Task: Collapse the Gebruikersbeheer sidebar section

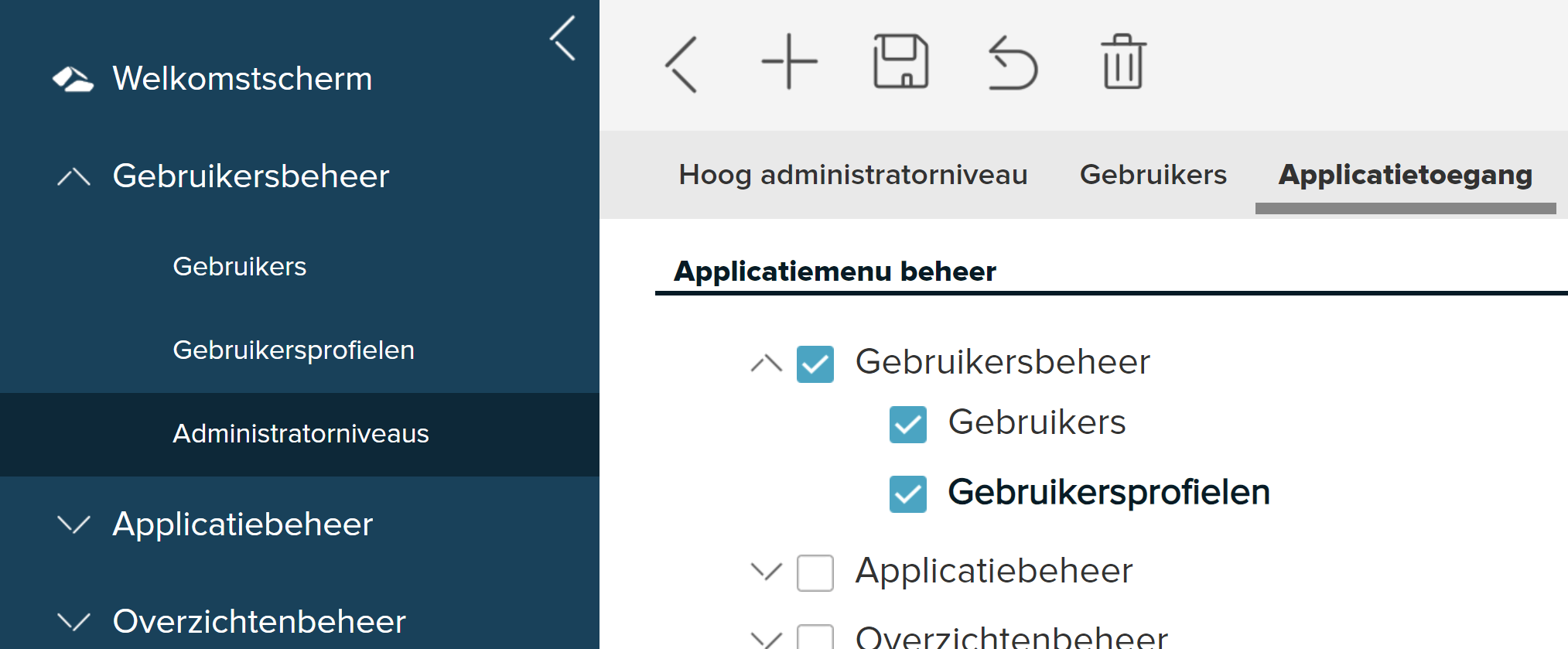Action: click(74, 177)
